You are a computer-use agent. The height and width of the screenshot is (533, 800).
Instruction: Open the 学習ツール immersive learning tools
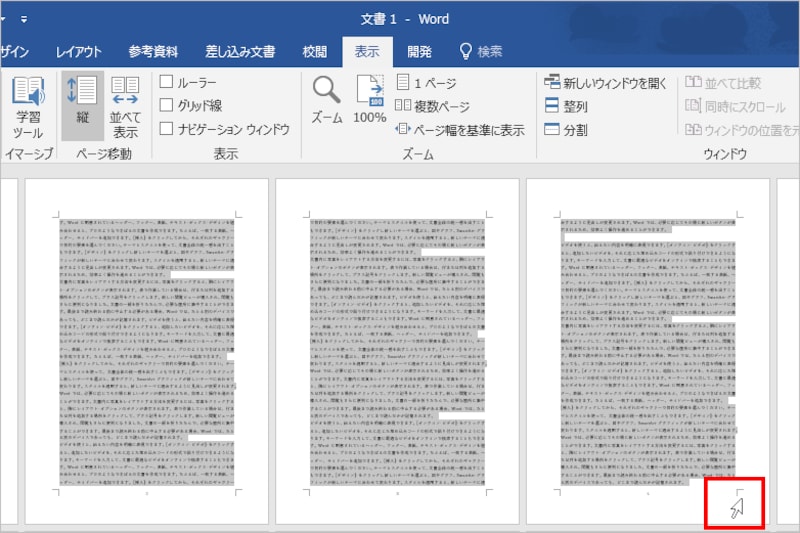click(28, 107)
